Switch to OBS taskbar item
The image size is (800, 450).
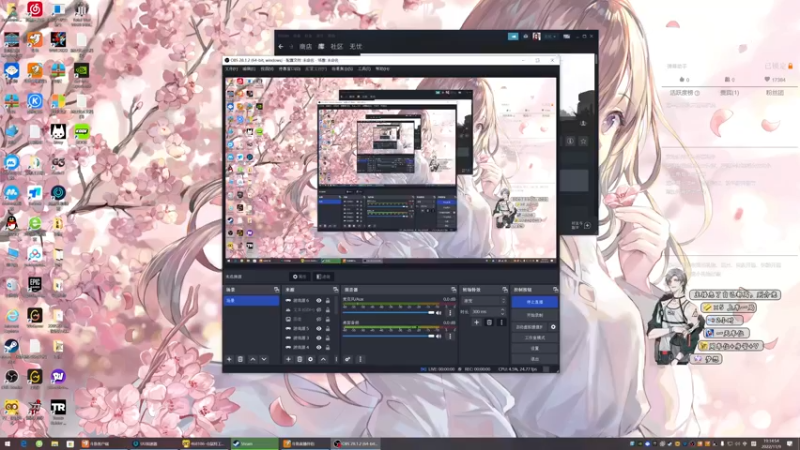(356, 444)
